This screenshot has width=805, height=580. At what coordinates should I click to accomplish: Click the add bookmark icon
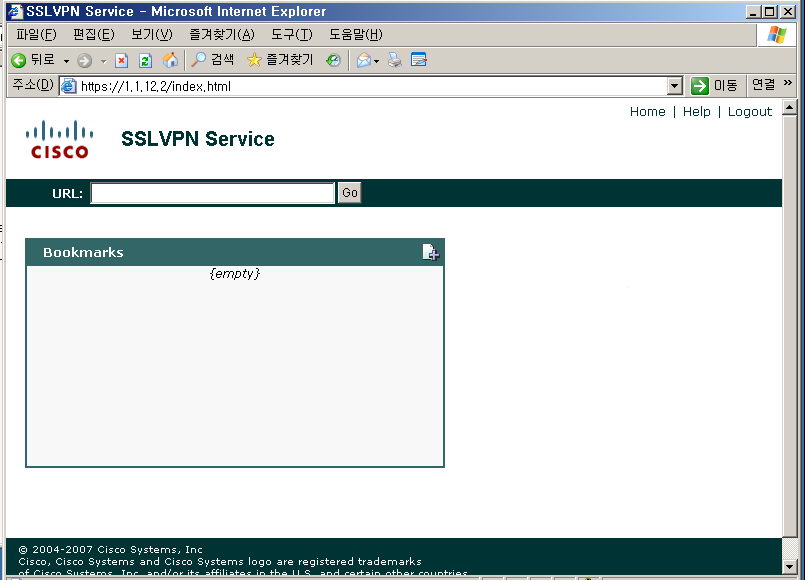(x=430, y=252)
